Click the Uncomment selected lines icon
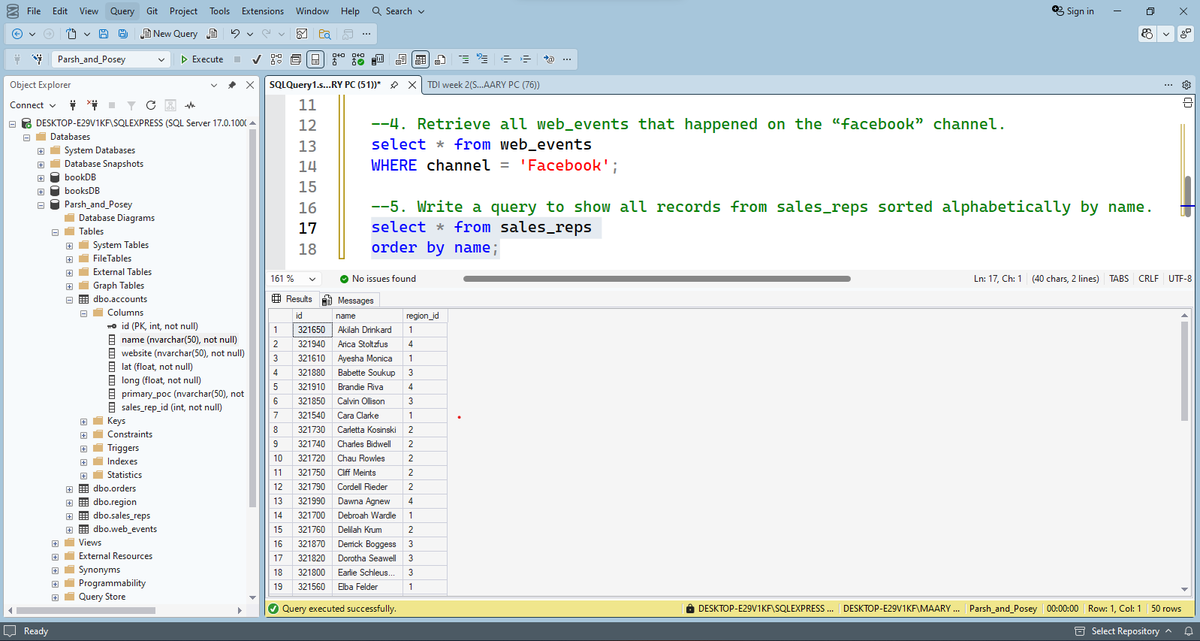Image resolution: width=1200 pixels, height=641 pixels. 482,59
